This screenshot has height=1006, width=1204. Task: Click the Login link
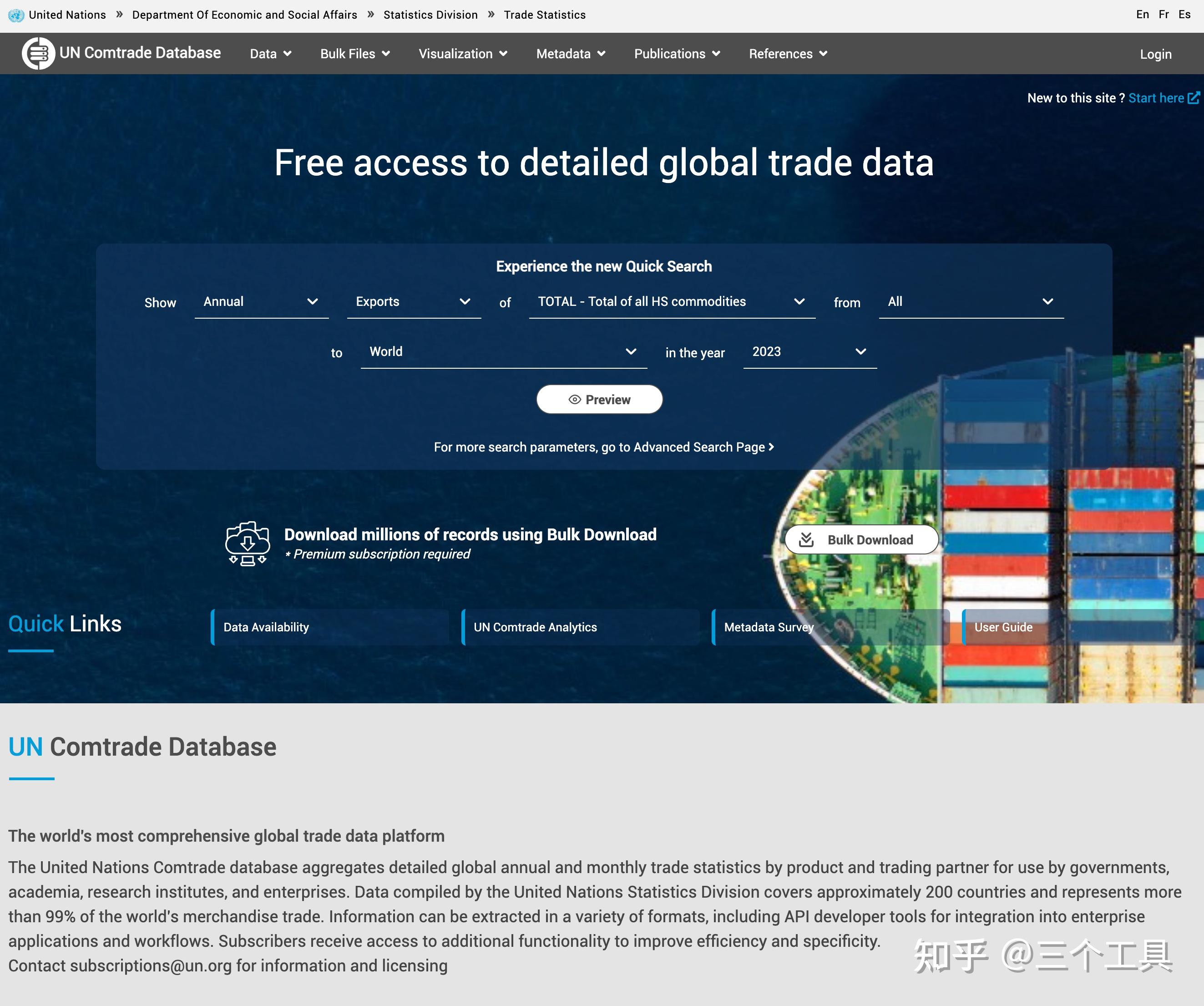pos(1155,55)
